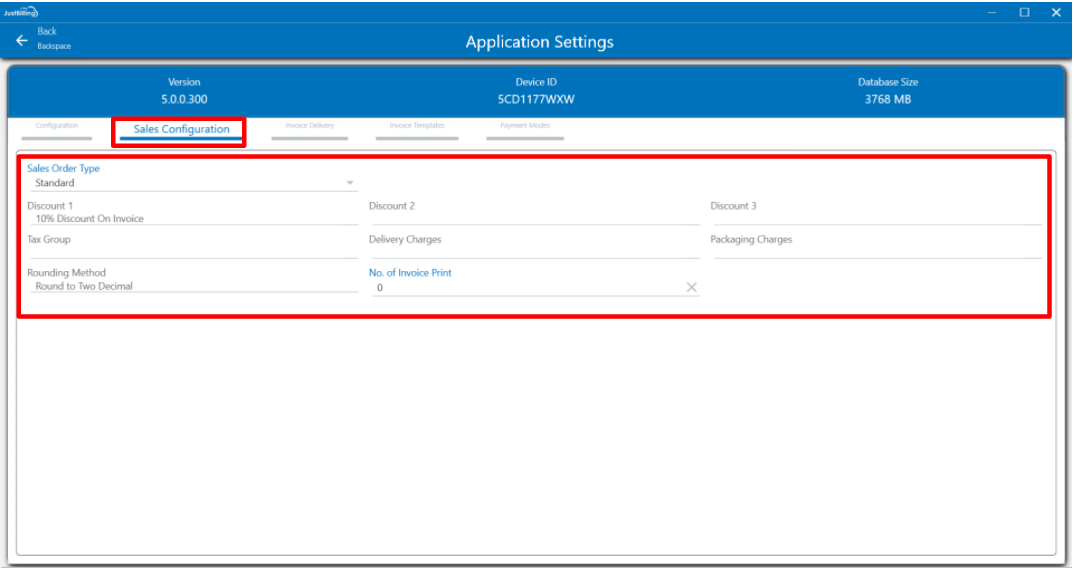Switch to the Configuration tab

click(x=57, y=127)
